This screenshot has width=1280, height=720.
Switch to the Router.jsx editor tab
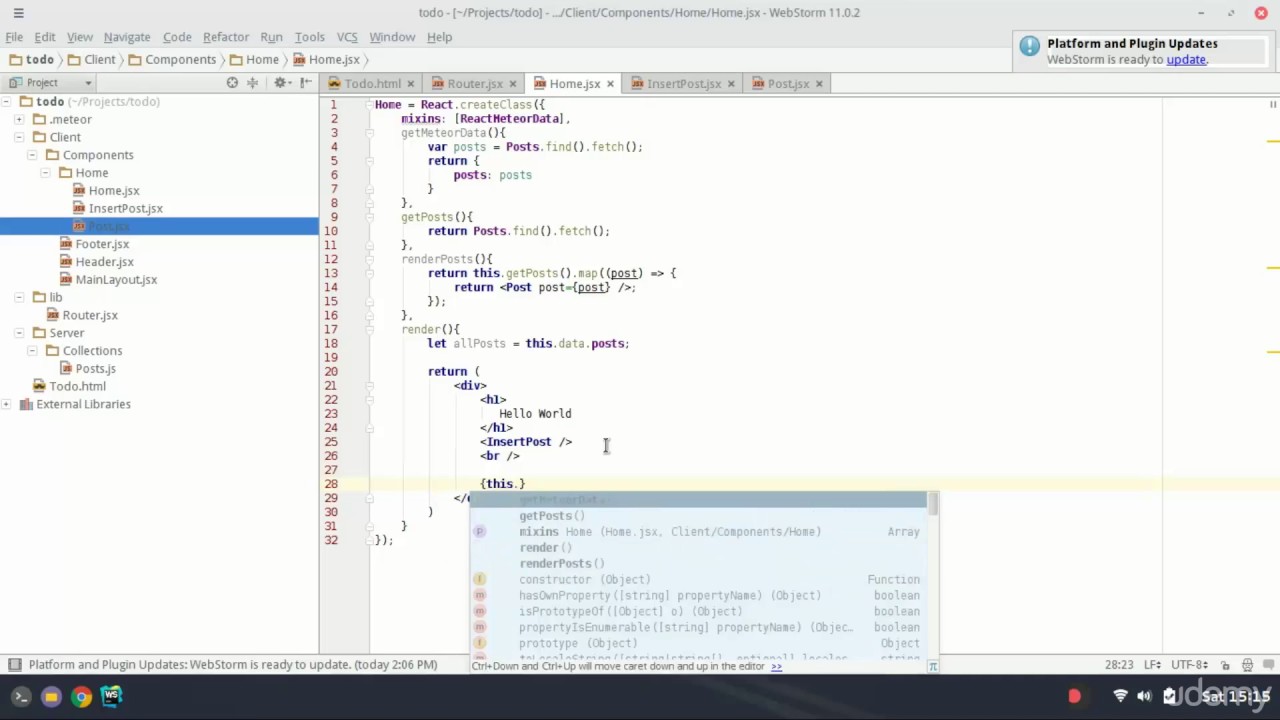(475, 84)
